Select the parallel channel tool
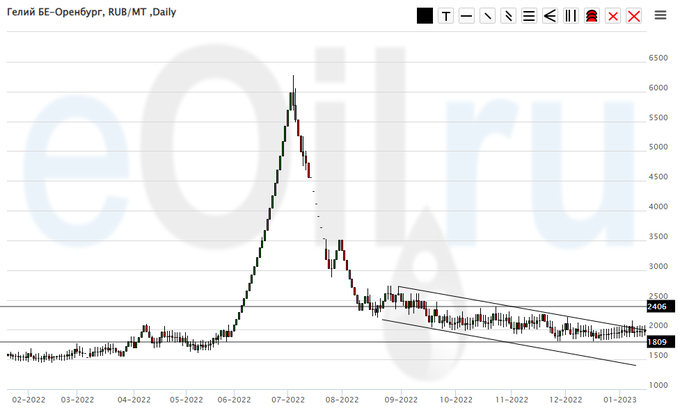The width and height of the screenshot is (680, 408). tap(508, 16)
